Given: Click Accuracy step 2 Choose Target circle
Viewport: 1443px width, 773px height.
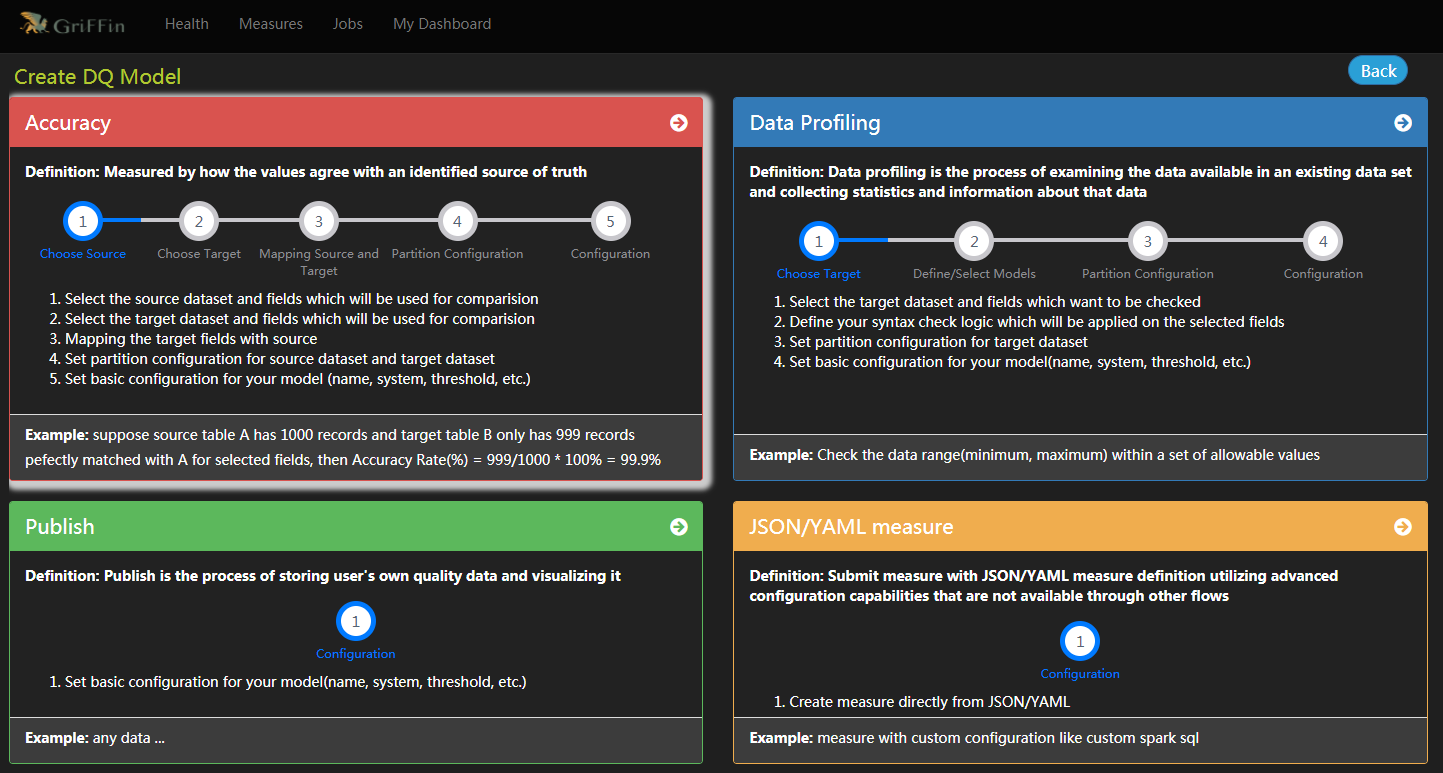Looking at the screenshot, I should (199, 221).
